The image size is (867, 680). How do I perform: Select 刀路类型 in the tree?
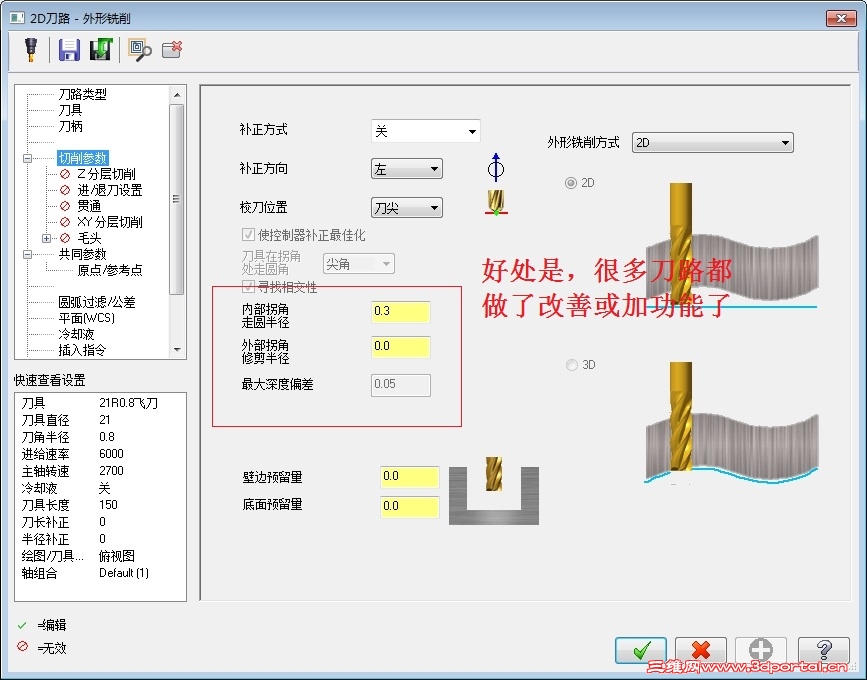click(82, 94)
